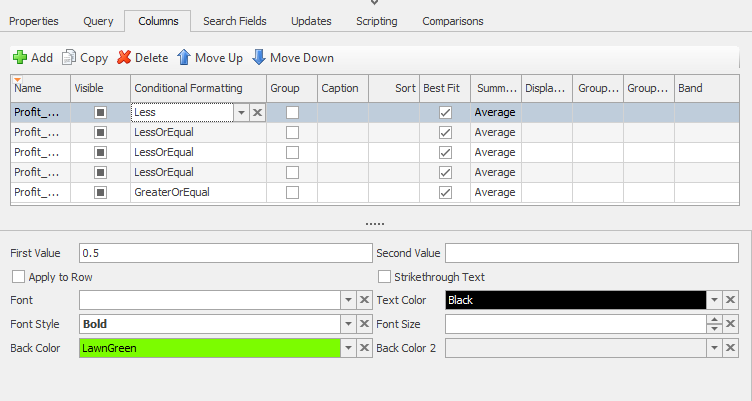Viewport: 752px width, 401px height.
Task: Open the Back Color 2 dropdown
Action: tap(715, 348)
